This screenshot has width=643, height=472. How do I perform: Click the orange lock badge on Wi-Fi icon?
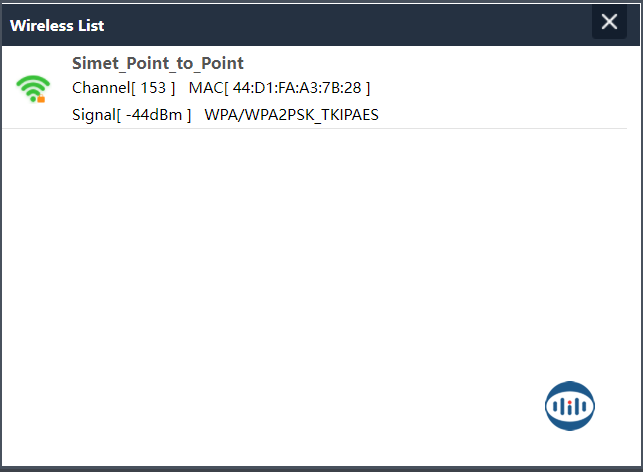tap(42, 99)
